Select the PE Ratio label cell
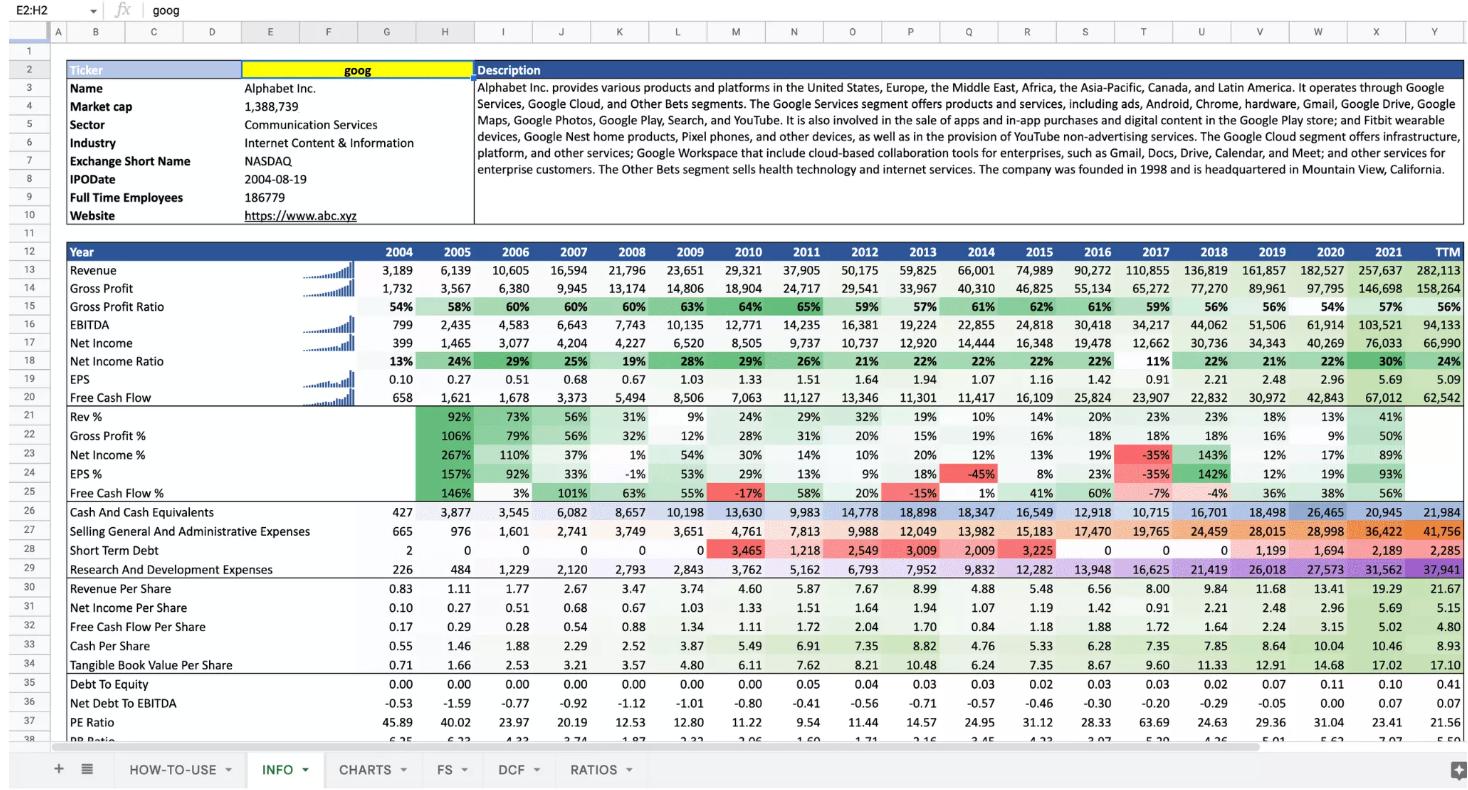The height and width of the screenshot is (790, 1468). pos(93,722)
